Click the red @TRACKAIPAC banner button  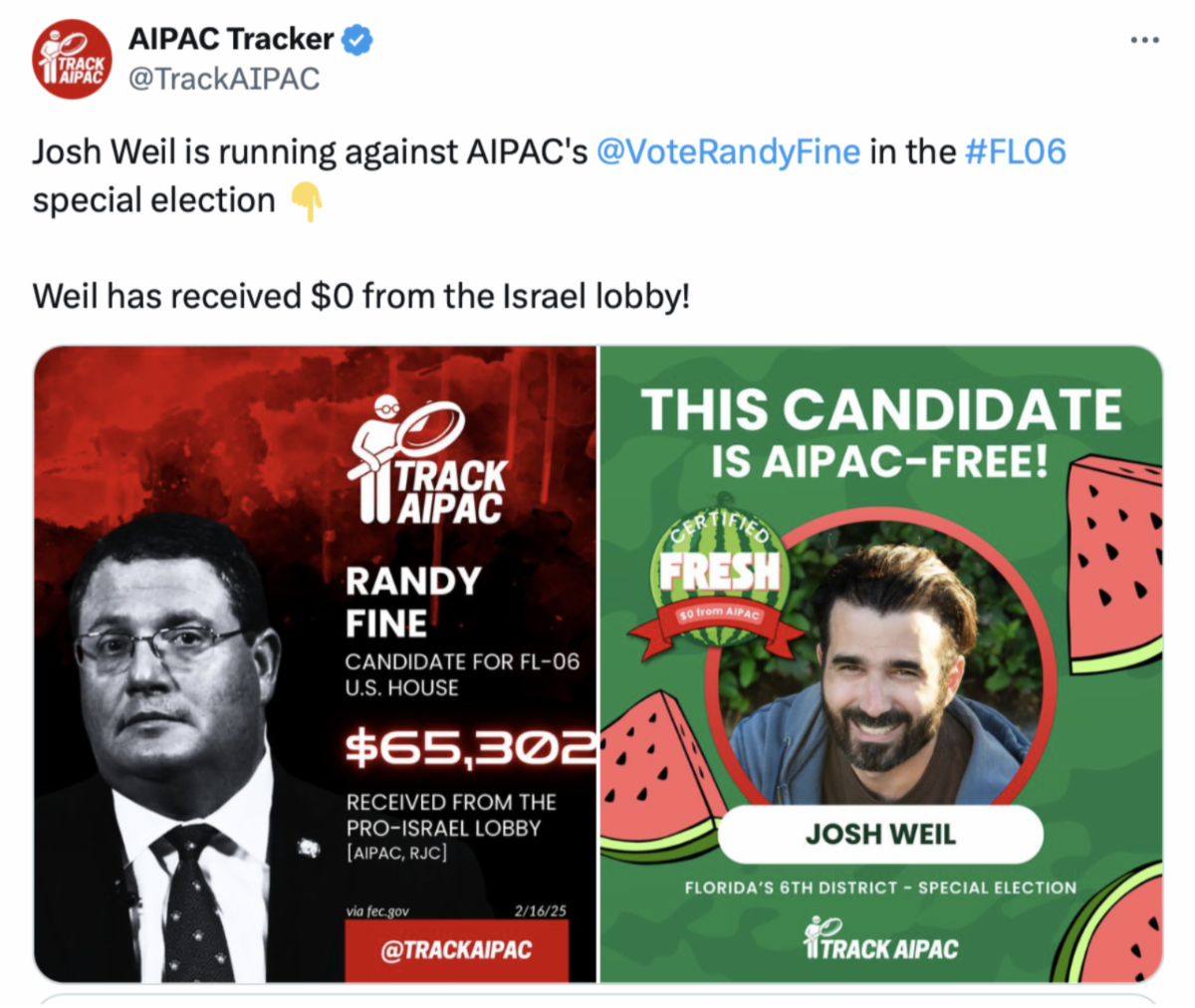click(456, 949)
